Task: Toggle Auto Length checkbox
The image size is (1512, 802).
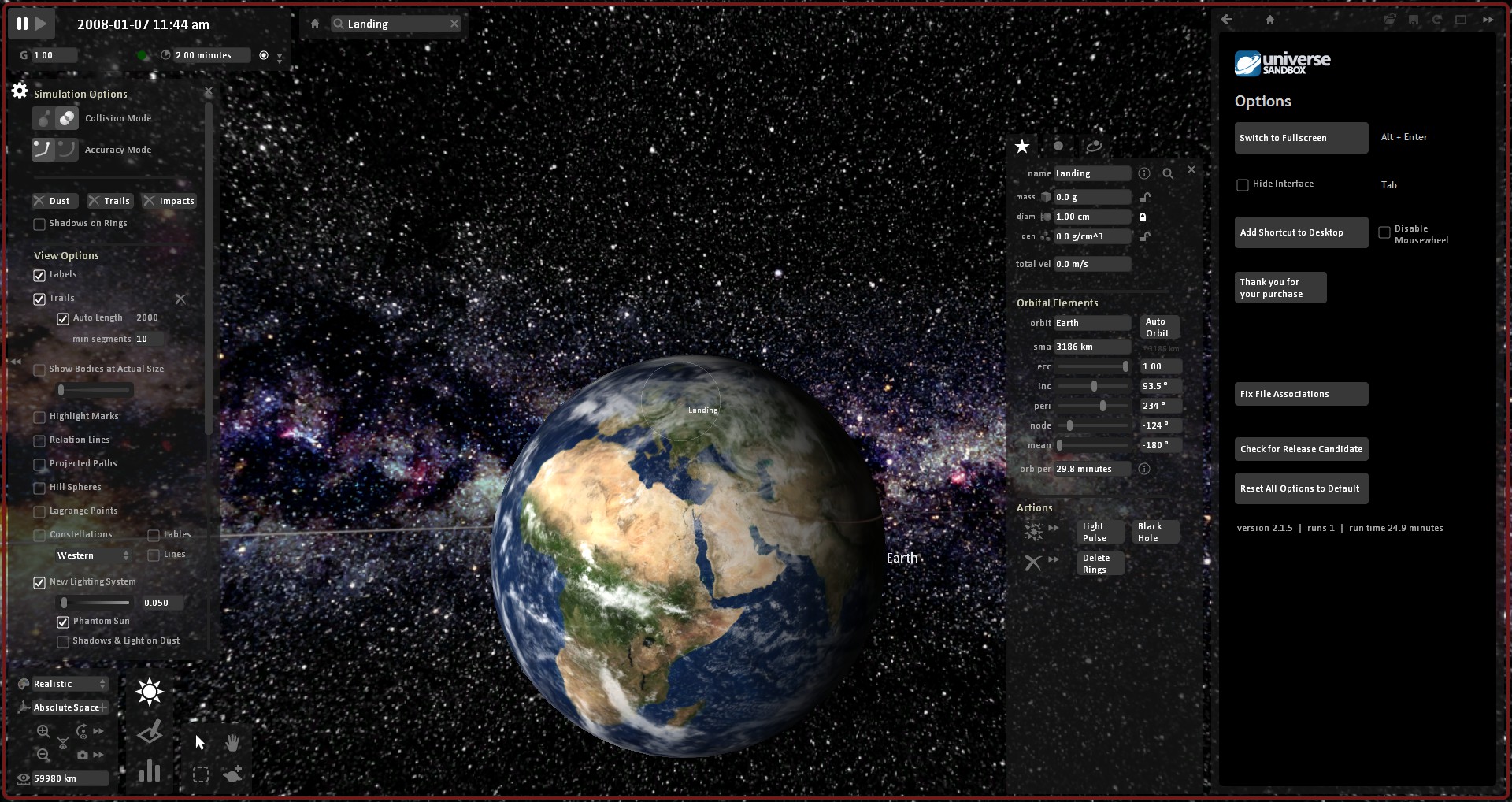Action: coord(63,319)
